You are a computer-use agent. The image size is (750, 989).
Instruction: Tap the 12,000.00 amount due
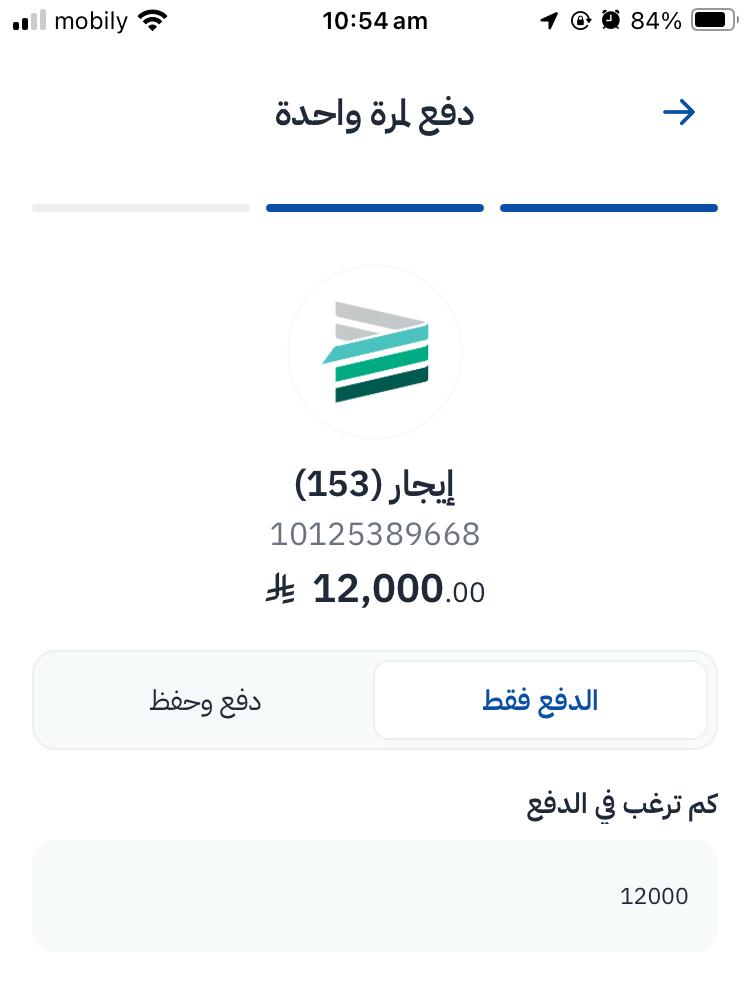click(x=398, y=590)
